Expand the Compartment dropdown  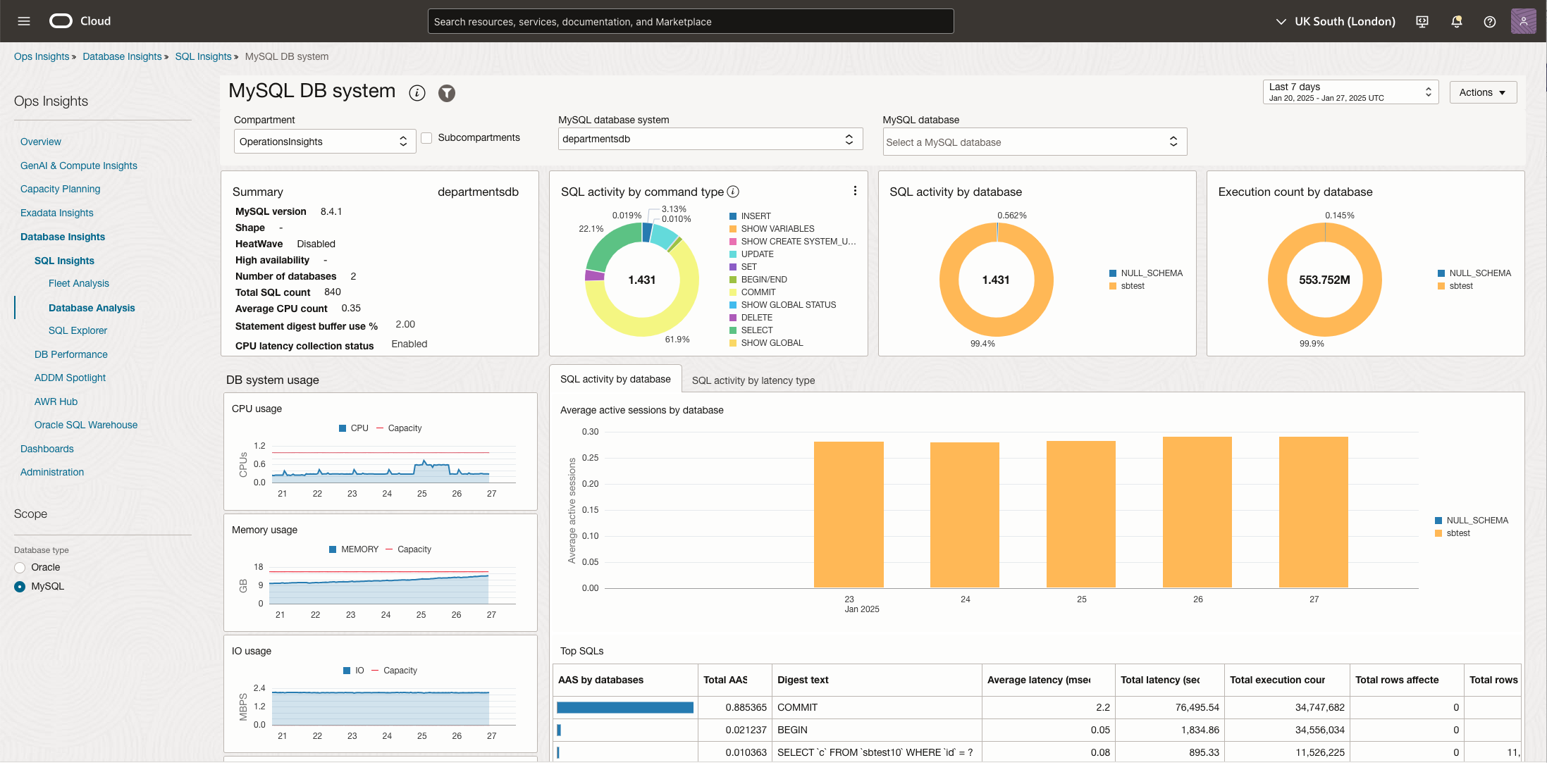click(x=323, y=142)
